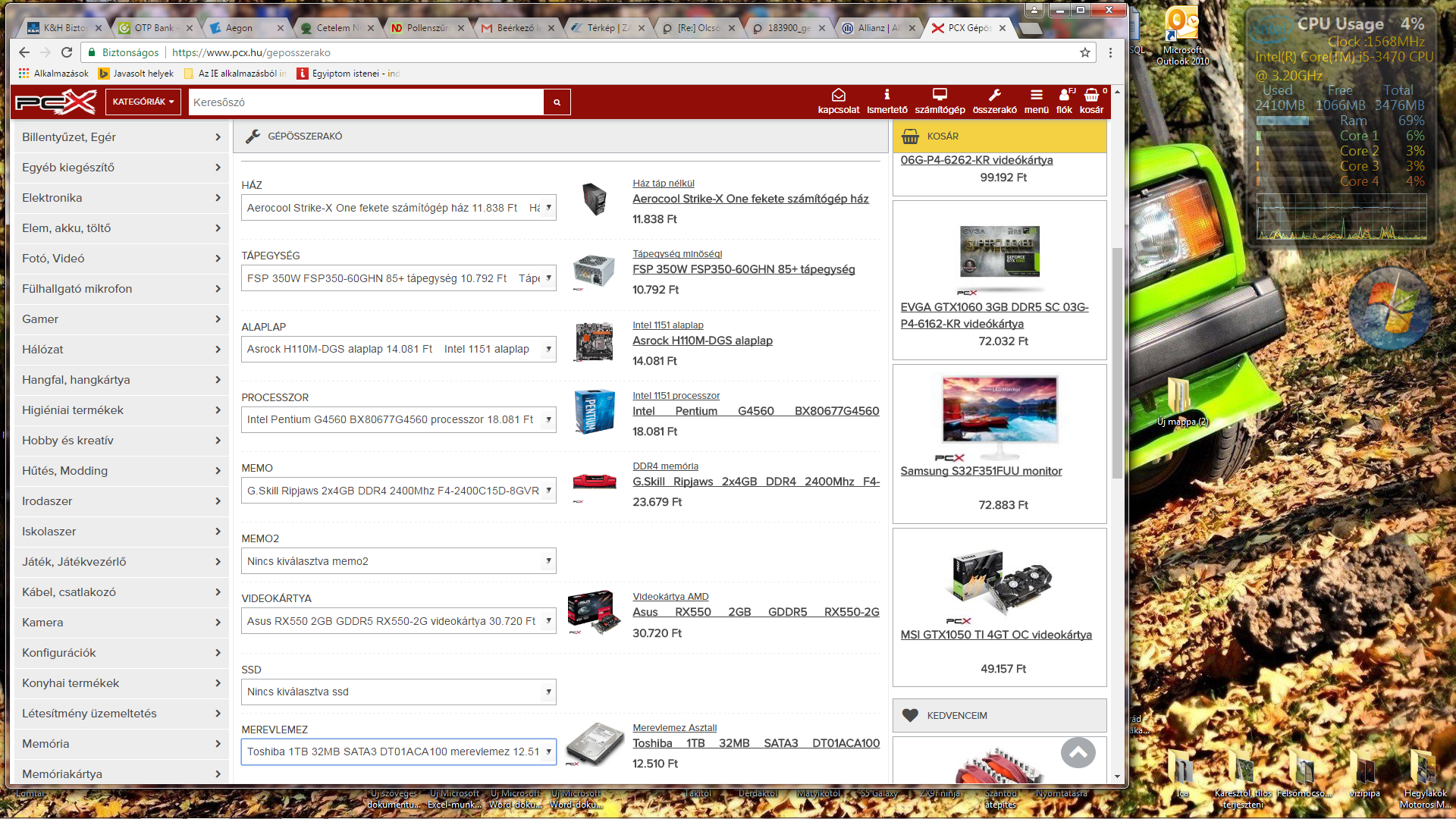Screen dimensions: 1456x819
Task: Go back with browser back arrow
Action: pos(24,52)
